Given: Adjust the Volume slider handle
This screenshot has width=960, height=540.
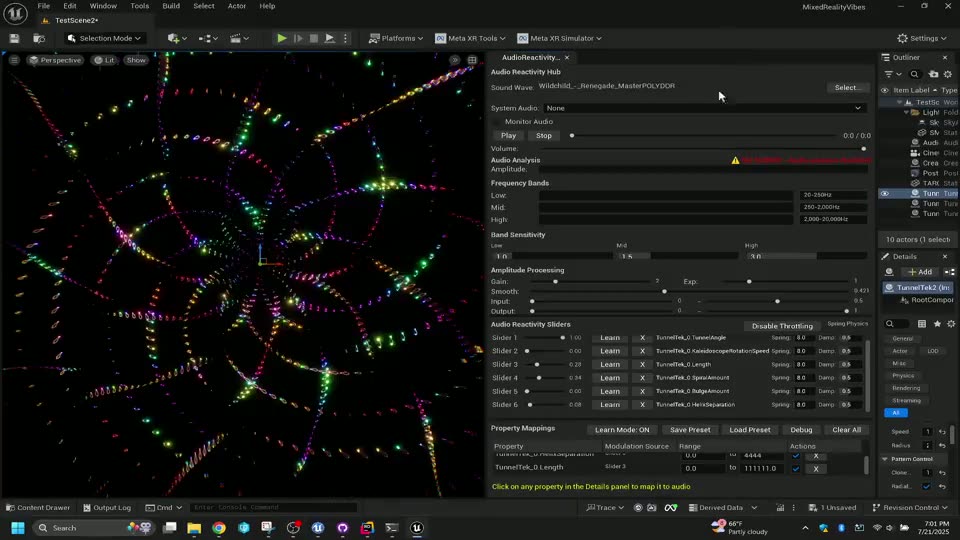Looking at the screenshot, I should [x=863, y=149].
